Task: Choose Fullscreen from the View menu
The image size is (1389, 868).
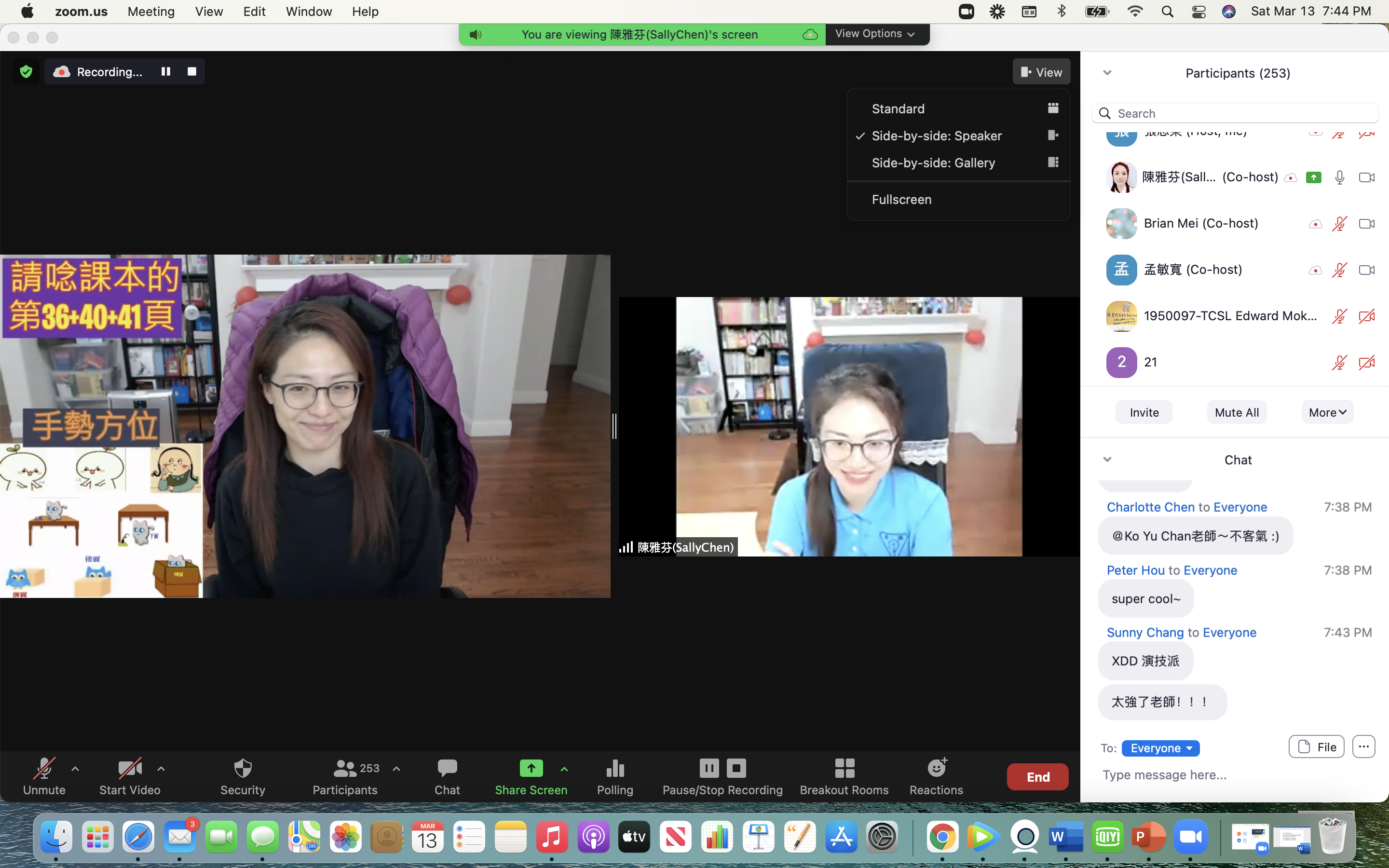Action: click(x=902, y=200)
